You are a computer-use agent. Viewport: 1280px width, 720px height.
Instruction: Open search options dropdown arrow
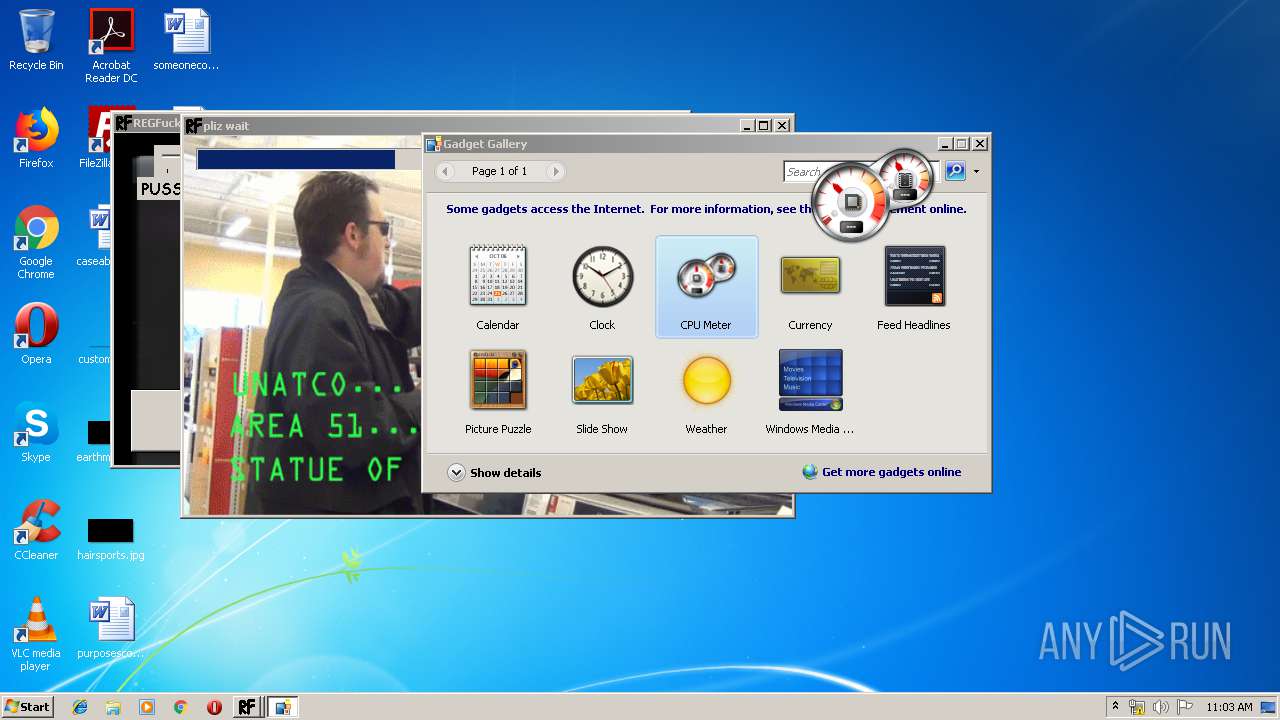[976, 172]
